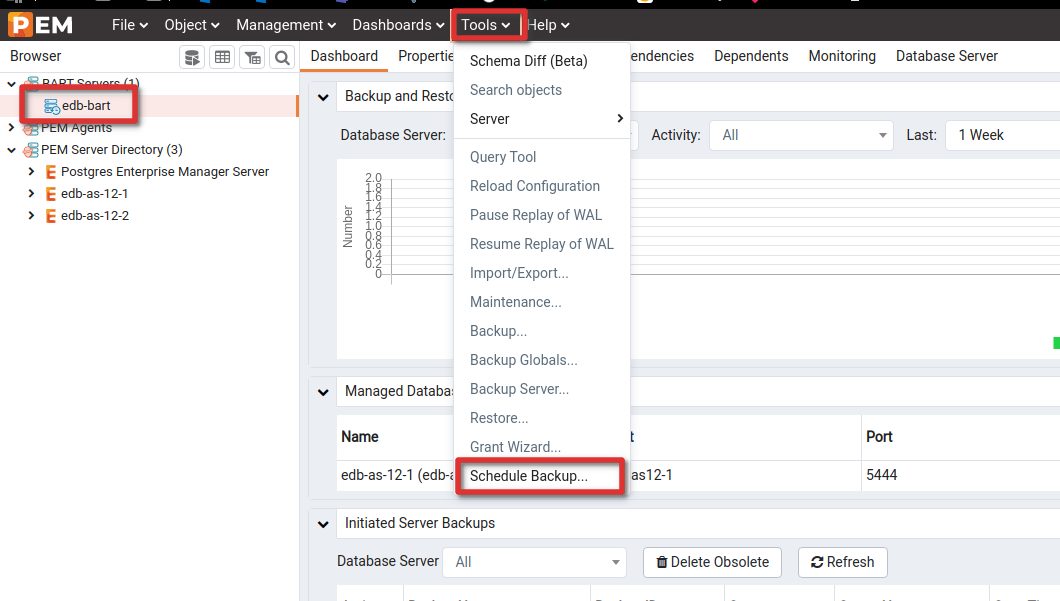The height and width of the screenshot is (601, 1060).
Task: Select Resume Replay of WAL
Action: 541,244
